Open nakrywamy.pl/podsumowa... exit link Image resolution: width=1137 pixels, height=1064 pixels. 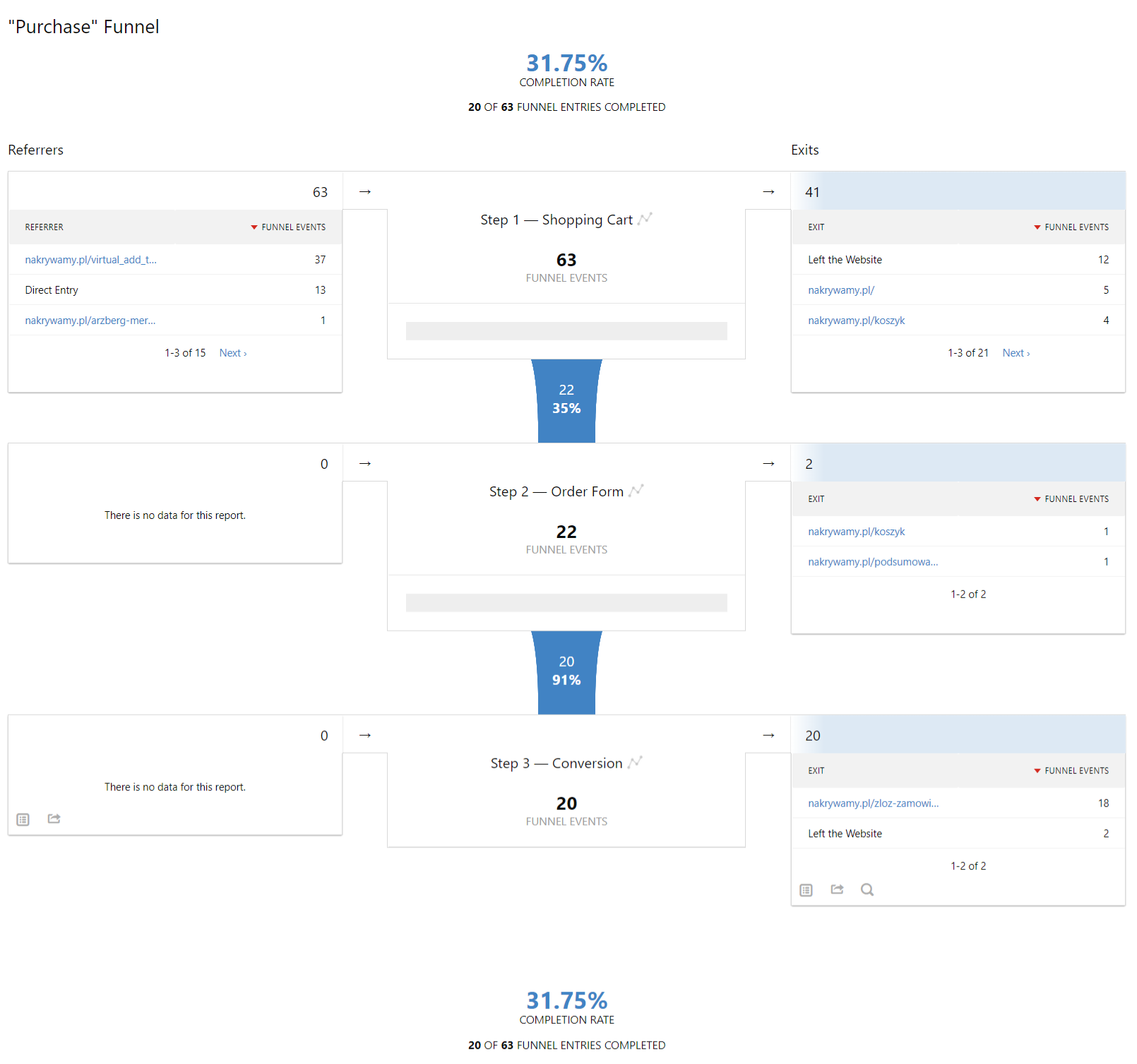click(873, 562)
